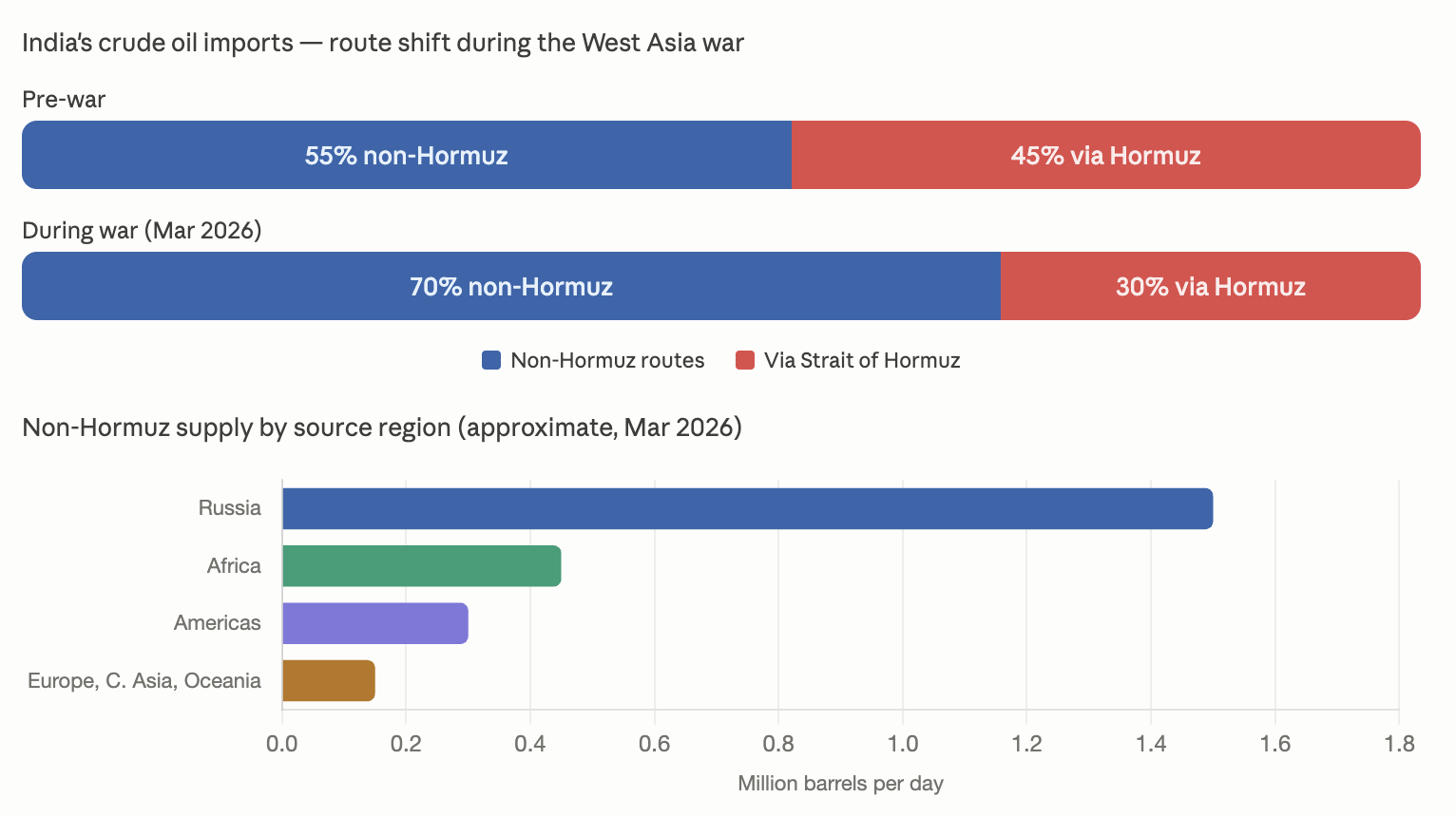Toggle the Non-Hormuz routes legend text
The height and width of the screenshot is (817, 1456).
click(x=607, y=360)
